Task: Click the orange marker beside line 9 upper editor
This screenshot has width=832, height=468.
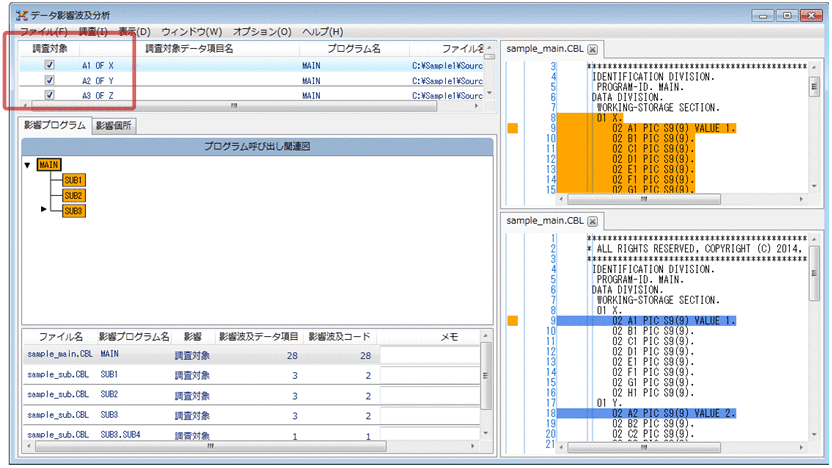Action: pos(513,128)
